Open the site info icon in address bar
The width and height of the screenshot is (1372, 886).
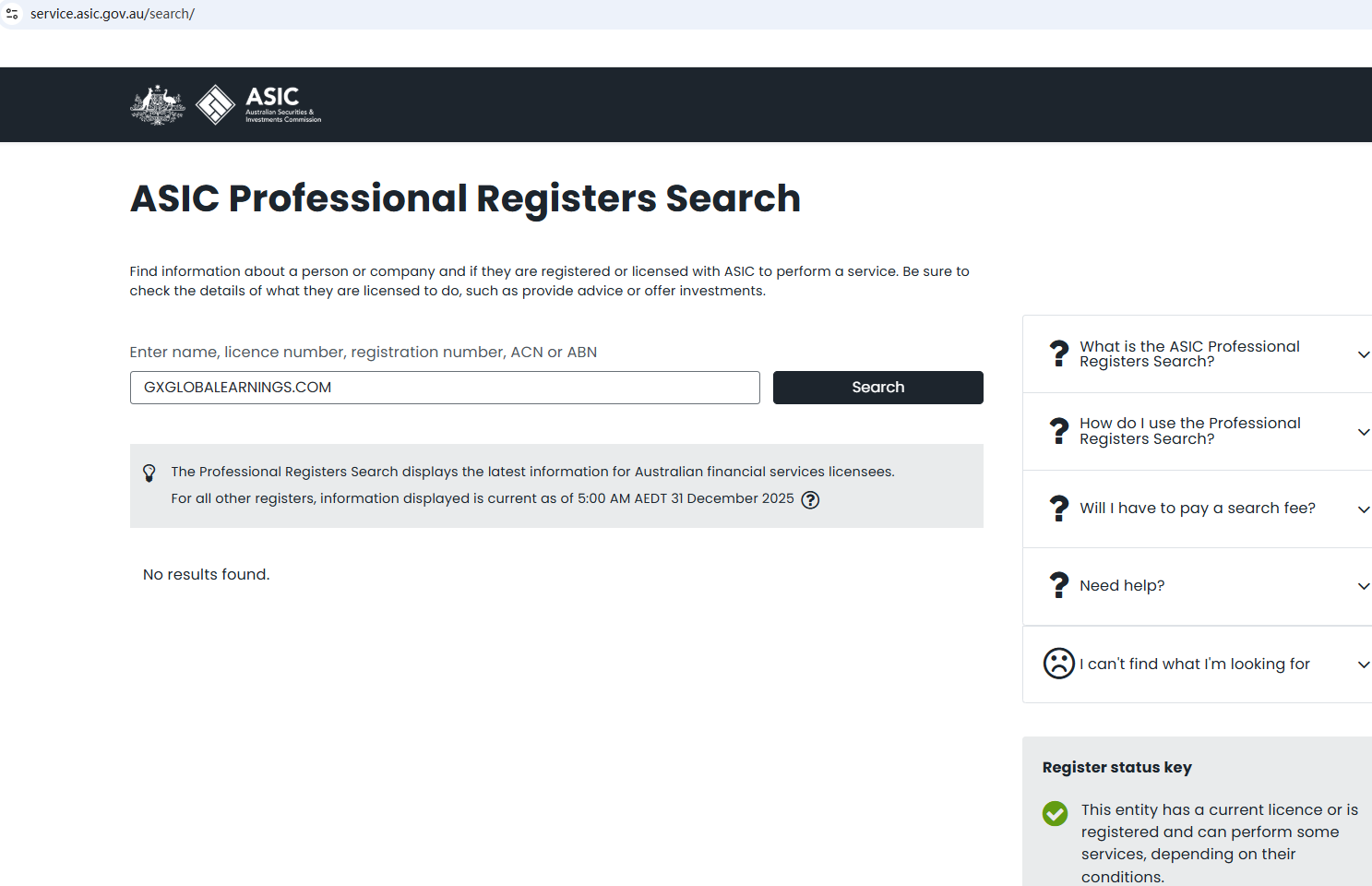12,14
